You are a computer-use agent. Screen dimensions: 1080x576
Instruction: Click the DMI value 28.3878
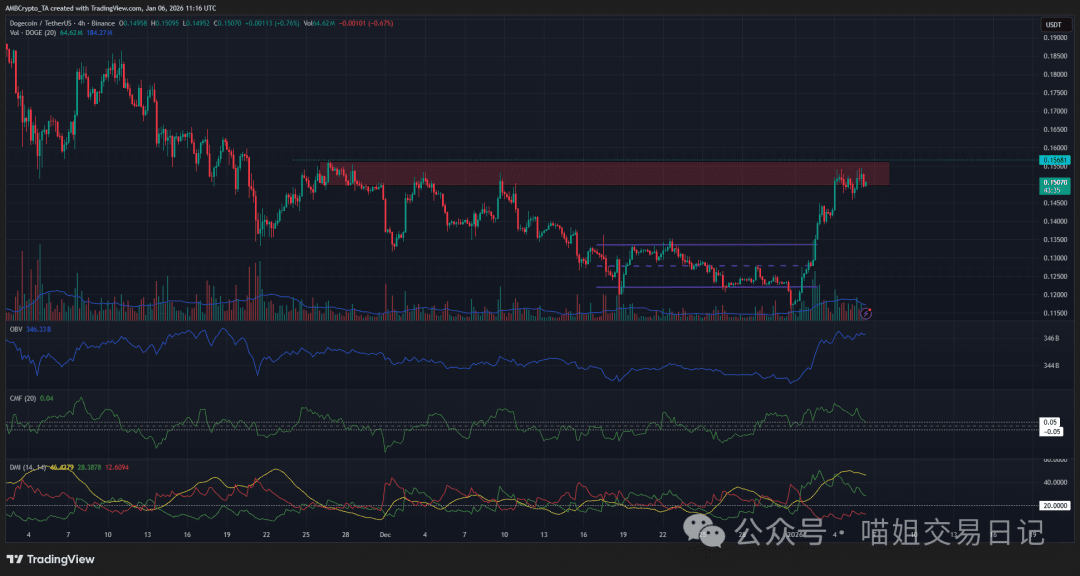pyautogui.click(x=90, y=467)
